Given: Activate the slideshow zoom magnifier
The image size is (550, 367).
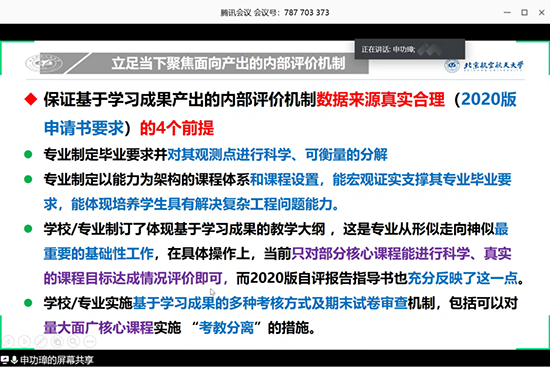Looking at the screenshot, I should pos(73,341).
